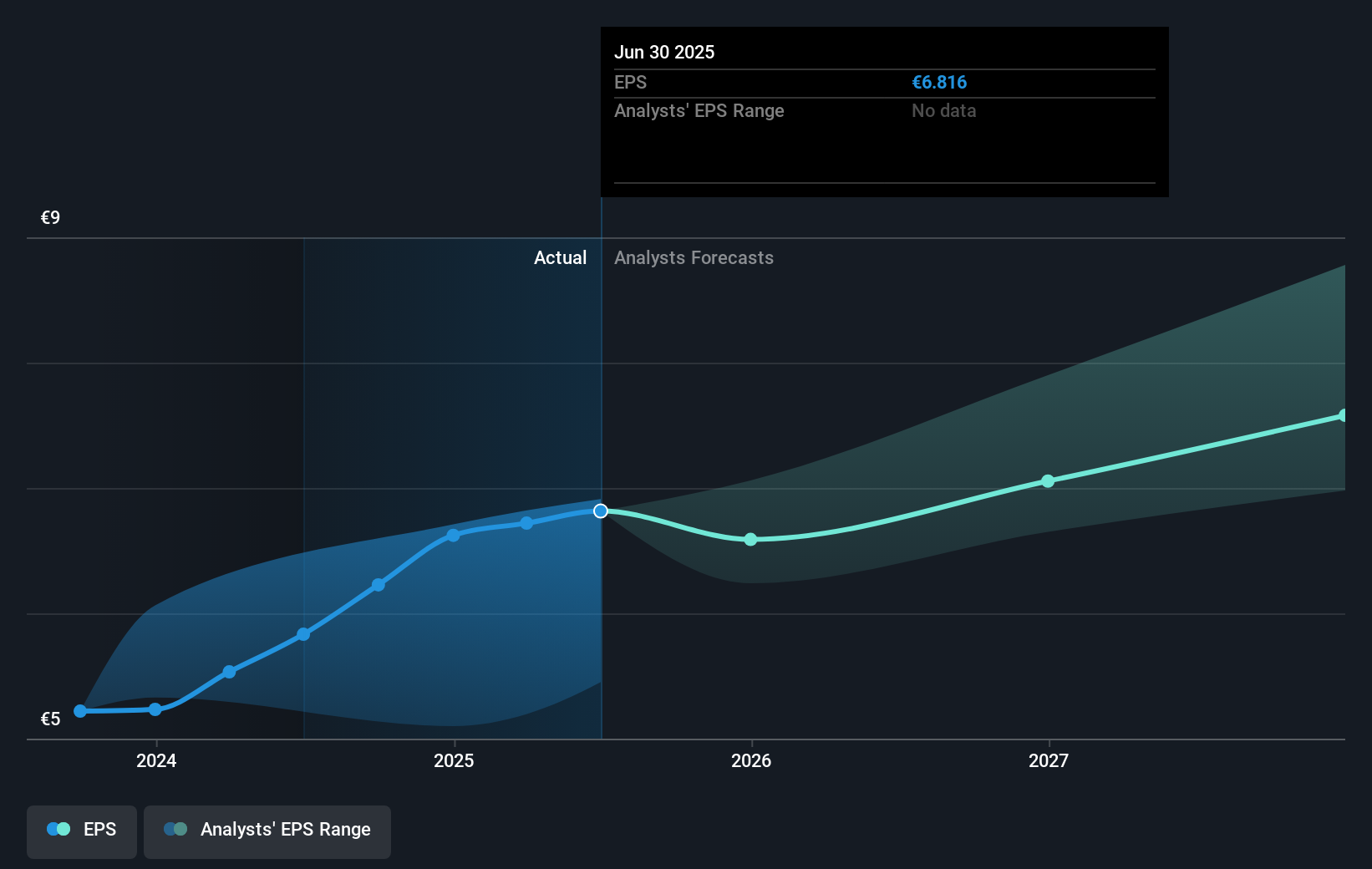1372x869 pixels.
Task: Click the No data label in tooltip
Action: 943,110
